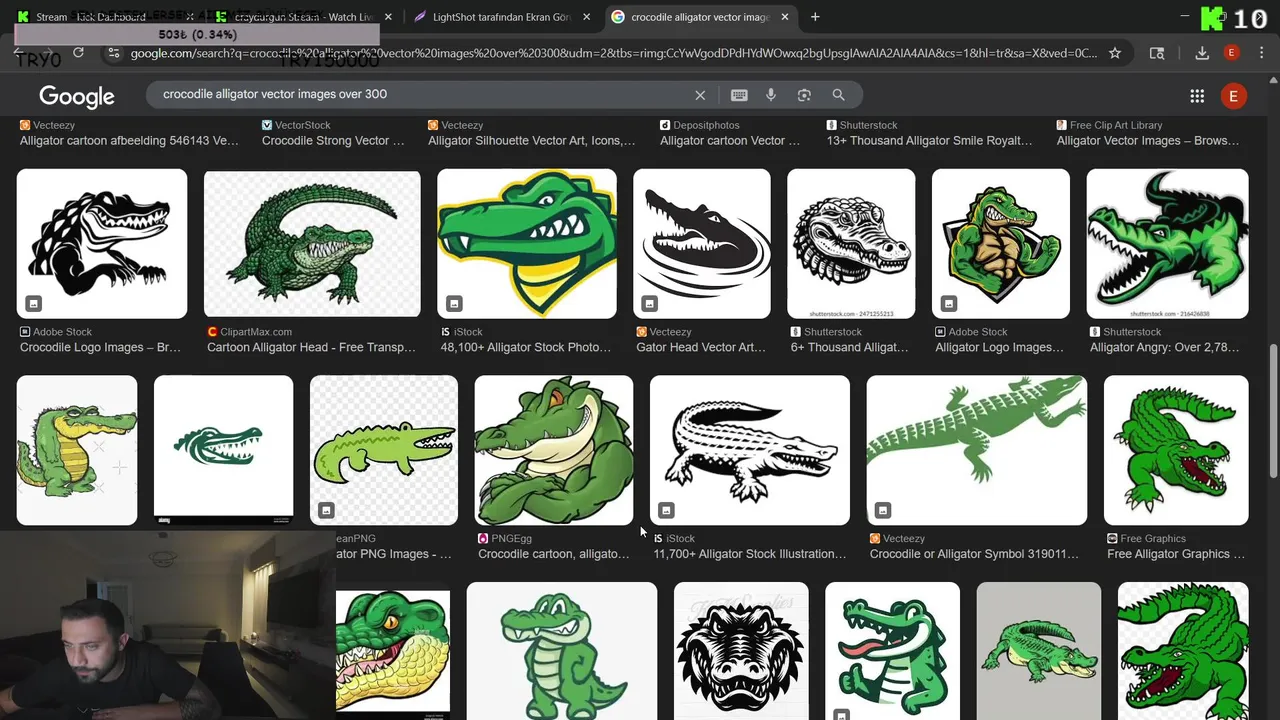The width and height of the screenshot is (1280, 720).
Task: Open Cartoon Alligator Head - Free Transparent link
Action: coord(311,348)
